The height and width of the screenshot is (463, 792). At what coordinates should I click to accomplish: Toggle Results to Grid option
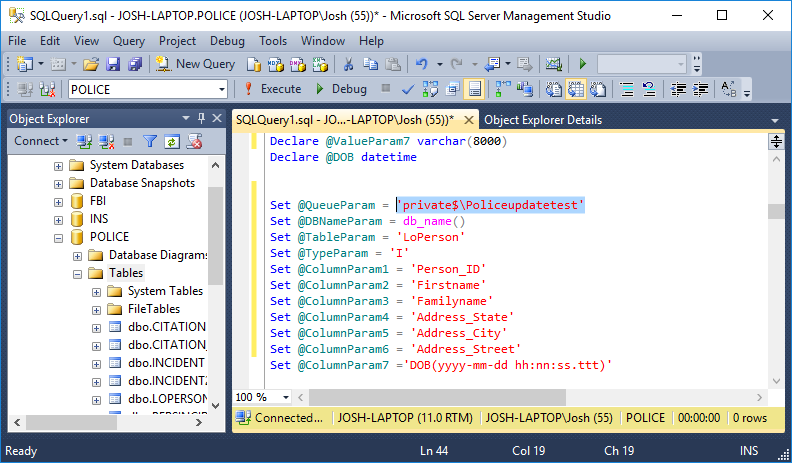[577, 89]
